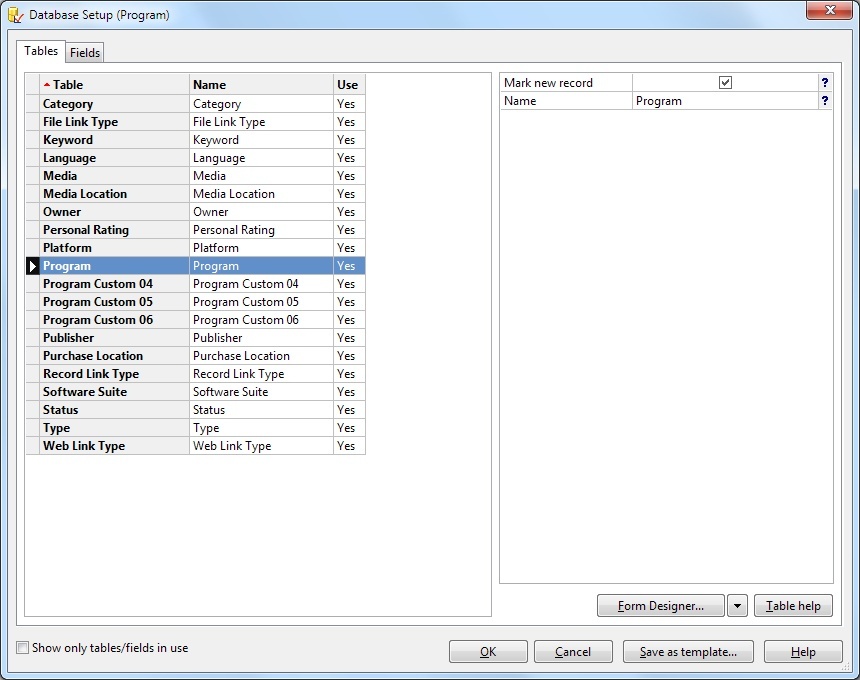Open Table help
The height and width of the screenshot is (680, 860).
793,606
